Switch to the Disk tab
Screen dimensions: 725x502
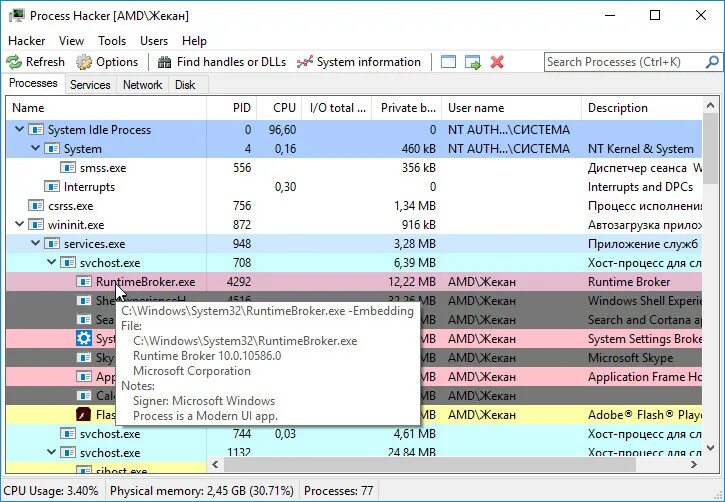[x=185, y=85]
